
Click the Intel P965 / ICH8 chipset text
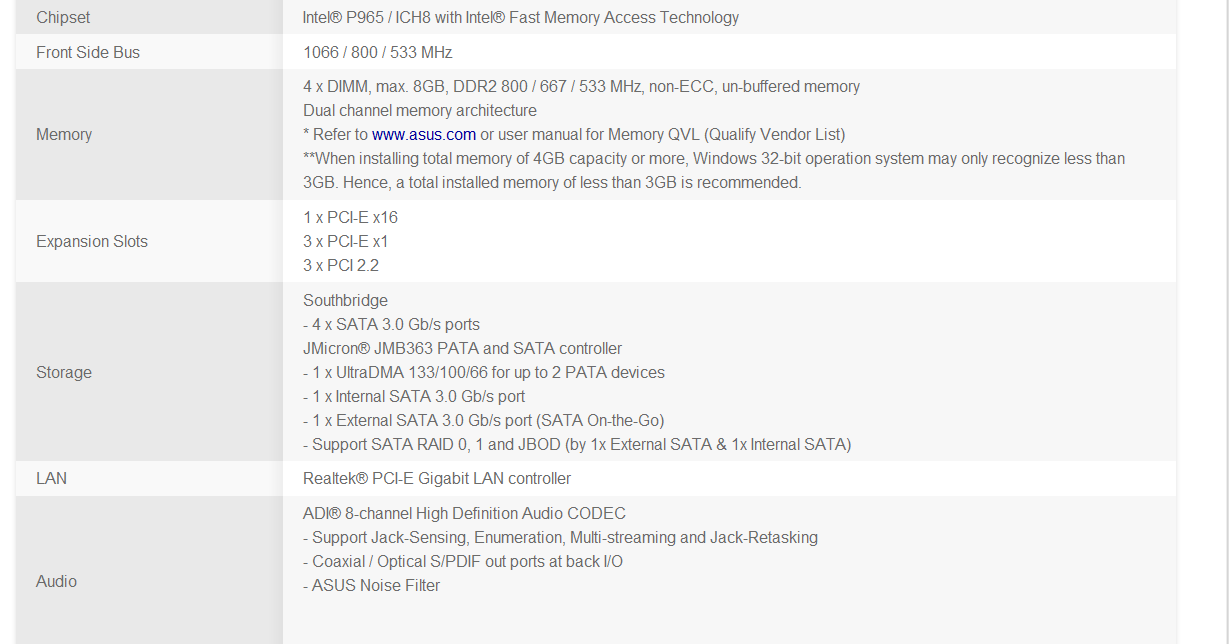(521, 17)
